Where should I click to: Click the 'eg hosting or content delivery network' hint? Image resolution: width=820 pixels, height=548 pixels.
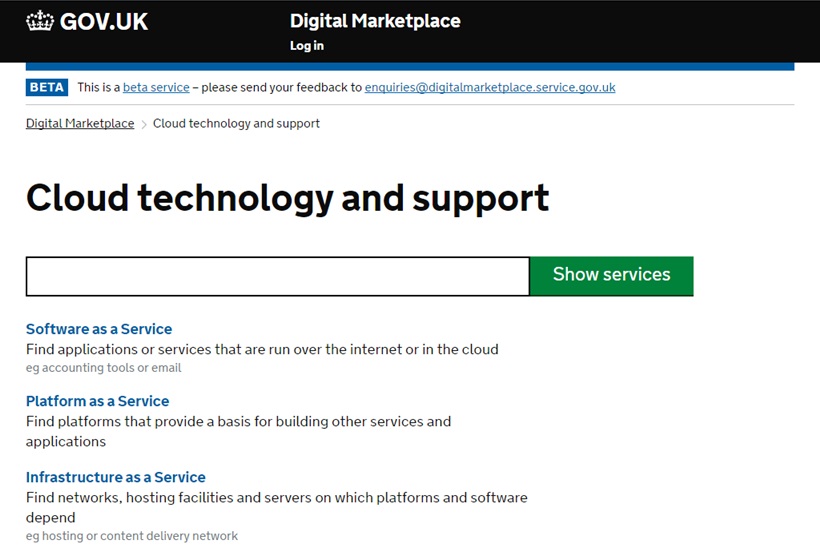(x=132, y=536)
